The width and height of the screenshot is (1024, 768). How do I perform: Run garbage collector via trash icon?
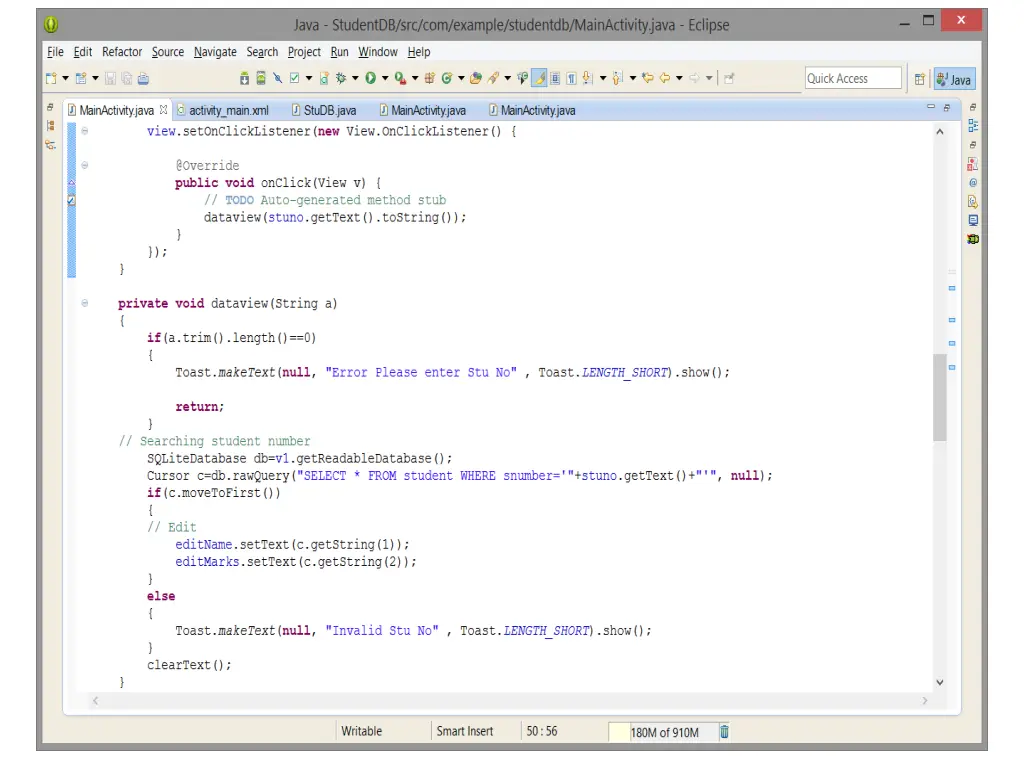click(724, 731)
